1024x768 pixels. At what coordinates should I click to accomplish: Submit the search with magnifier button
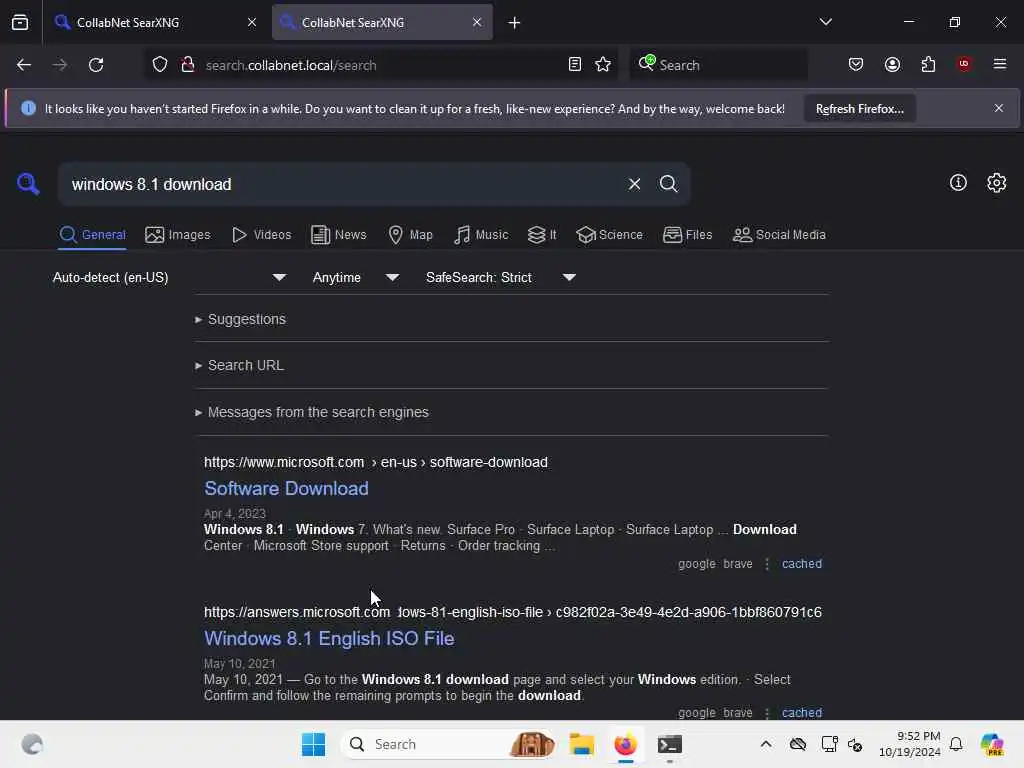pos(668,184)
